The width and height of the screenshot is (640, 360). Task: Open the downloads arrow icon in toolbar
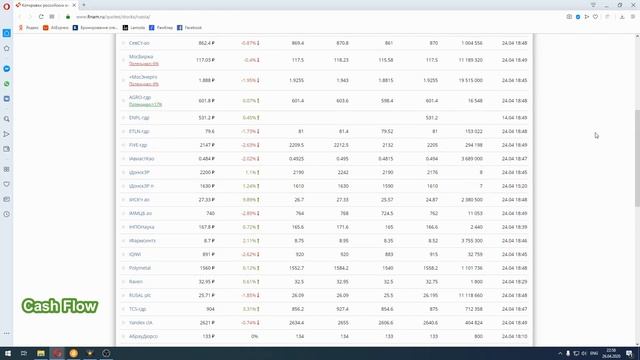tap(622, 17)
